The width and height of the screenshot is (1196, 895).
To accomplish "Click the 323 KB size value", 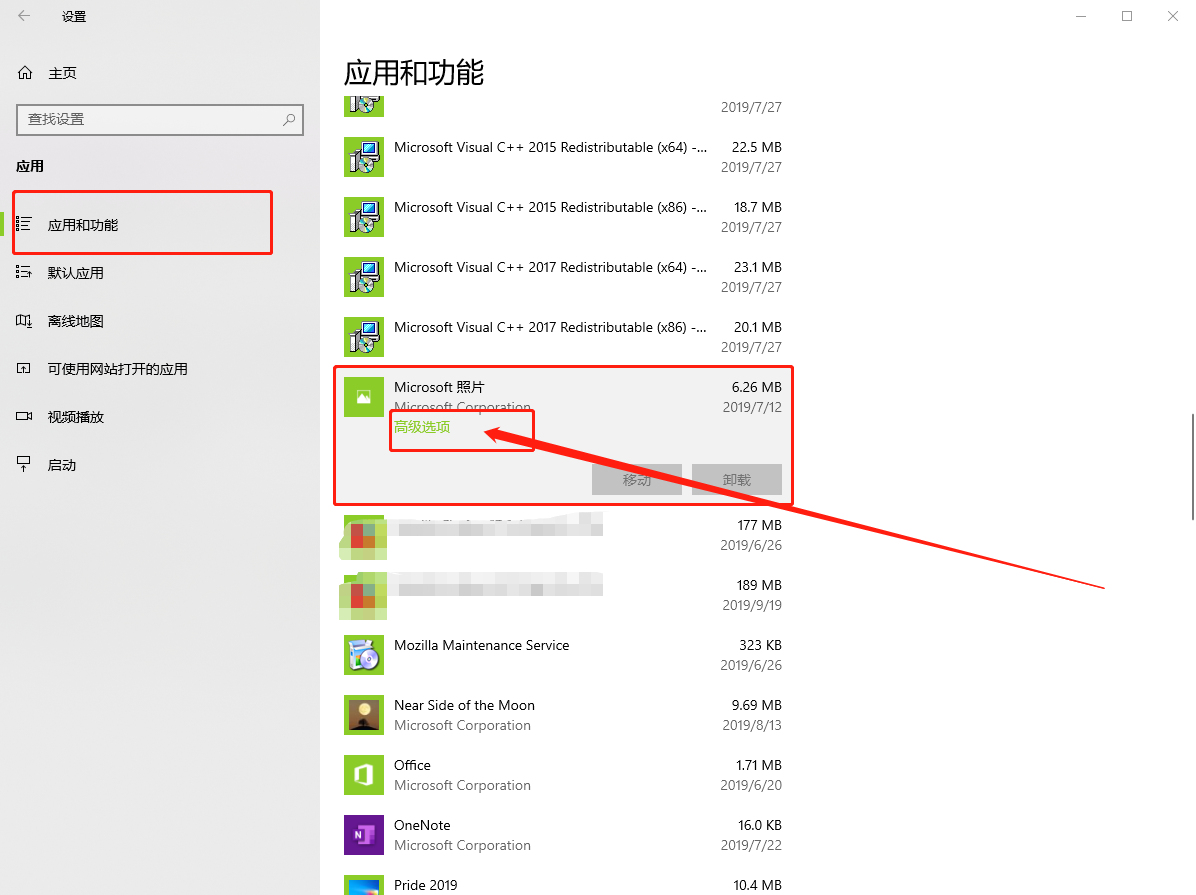I will [x=760, y=645].
